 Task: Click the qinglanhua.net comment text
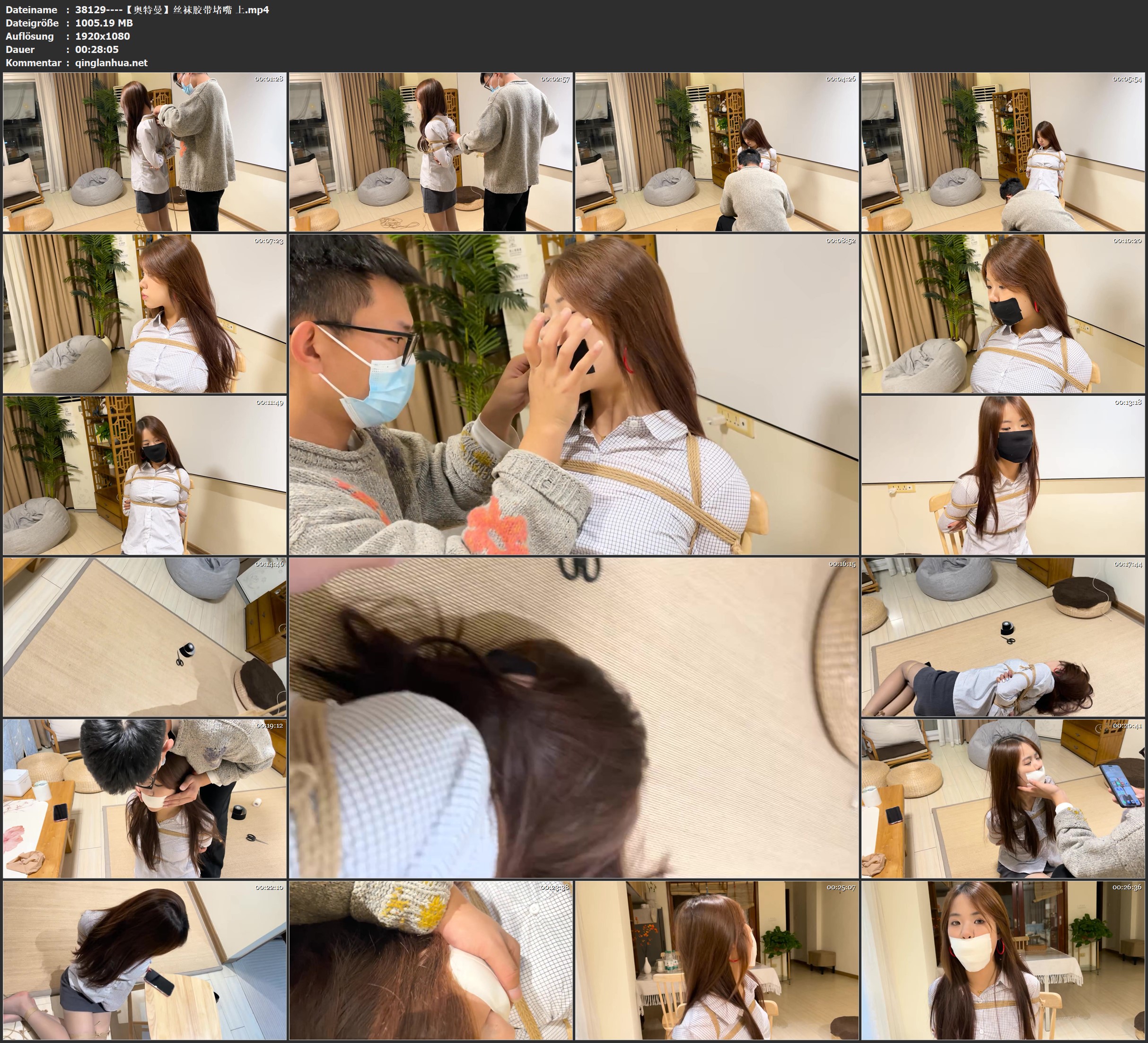coord(111,62)
